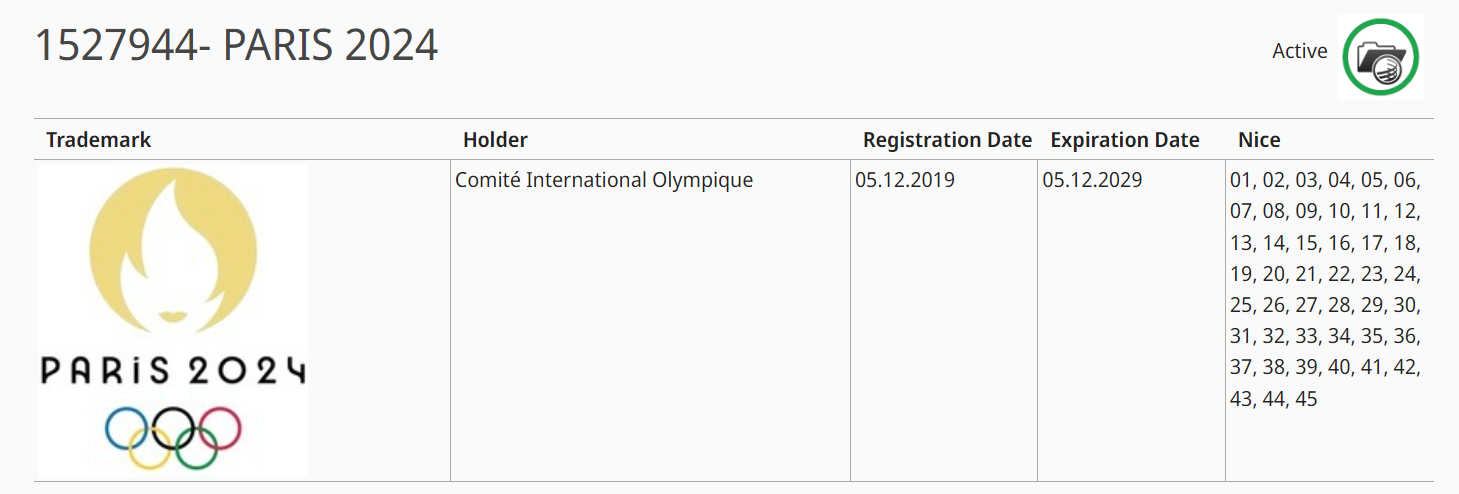Click the Olympic rings in the logo
Viewport: 1459px width, 494px height.
[x=173, y=437]
